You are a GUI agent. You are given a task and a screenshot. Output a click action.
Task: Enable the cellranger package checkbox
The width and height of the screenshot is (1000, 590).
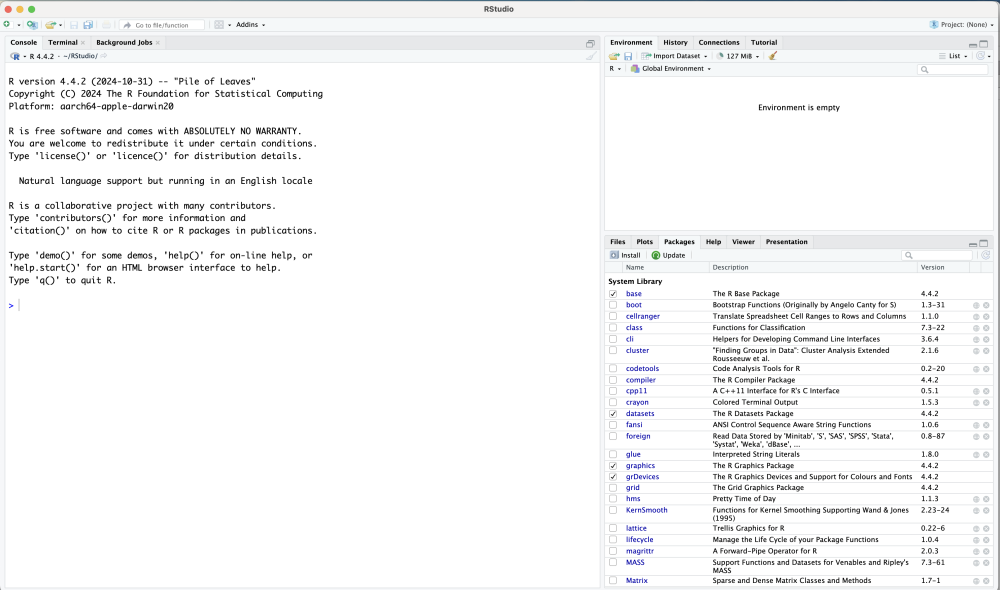[x=613, y=316]
